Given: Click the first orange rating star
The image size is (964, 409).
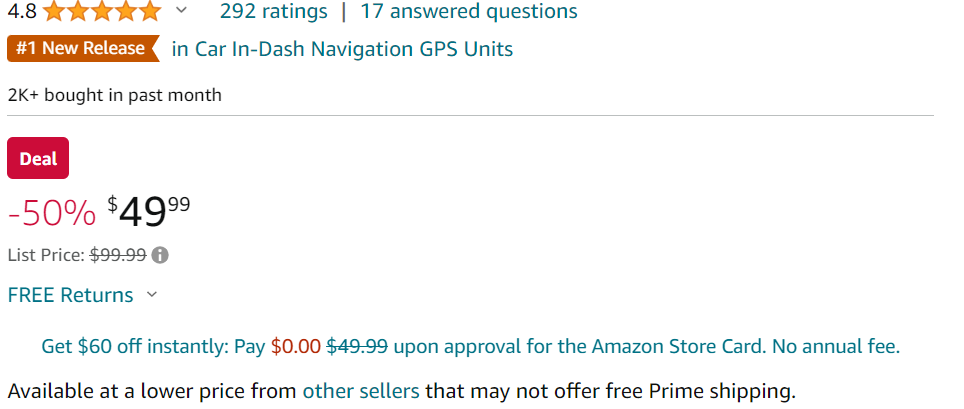Looking at the screenshot, I should point(54,11).
